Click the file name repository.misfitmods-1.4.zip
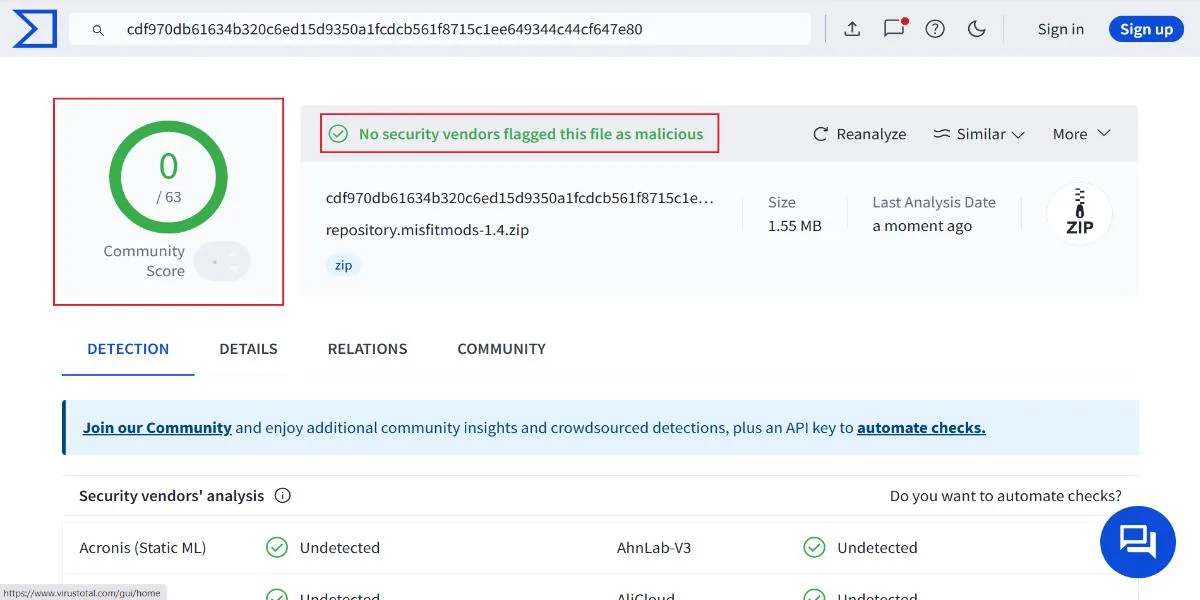The image size is (1200, 600). pos(427,229)
